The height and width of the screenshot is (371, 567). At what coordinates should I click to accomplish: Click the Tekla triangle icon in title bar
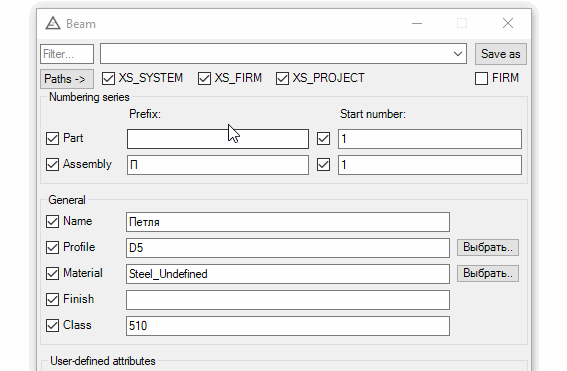[x=53, y=23]
